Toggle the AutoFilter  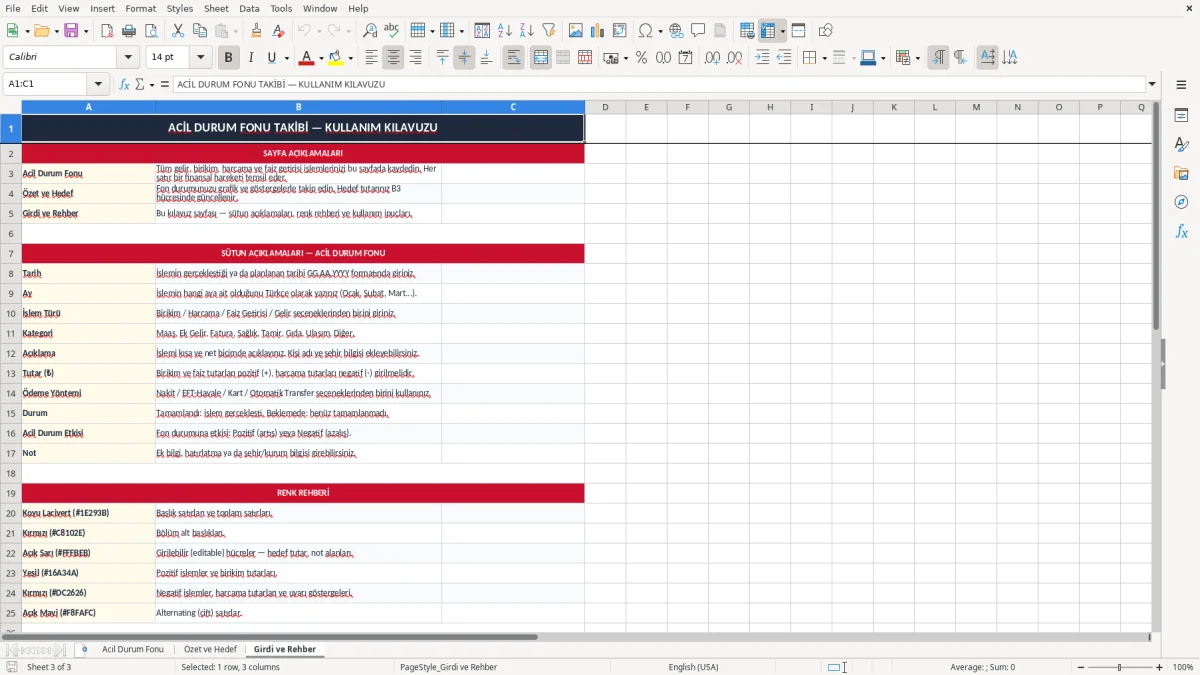coord(549,31)
